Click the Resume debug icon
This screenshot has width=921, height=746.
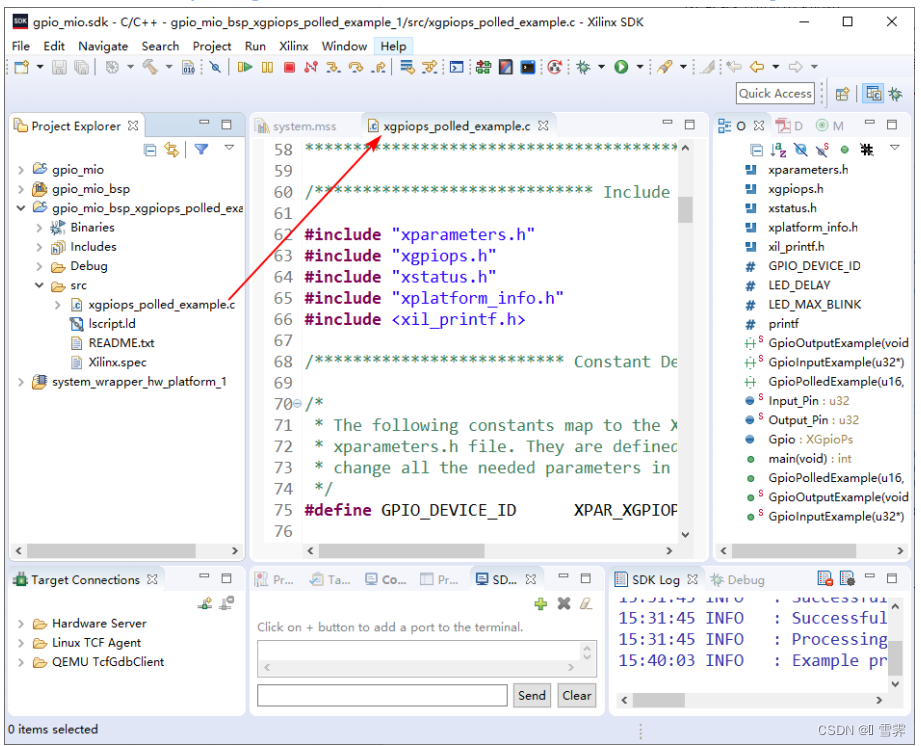pyautogui.click(x=245, y=67)
